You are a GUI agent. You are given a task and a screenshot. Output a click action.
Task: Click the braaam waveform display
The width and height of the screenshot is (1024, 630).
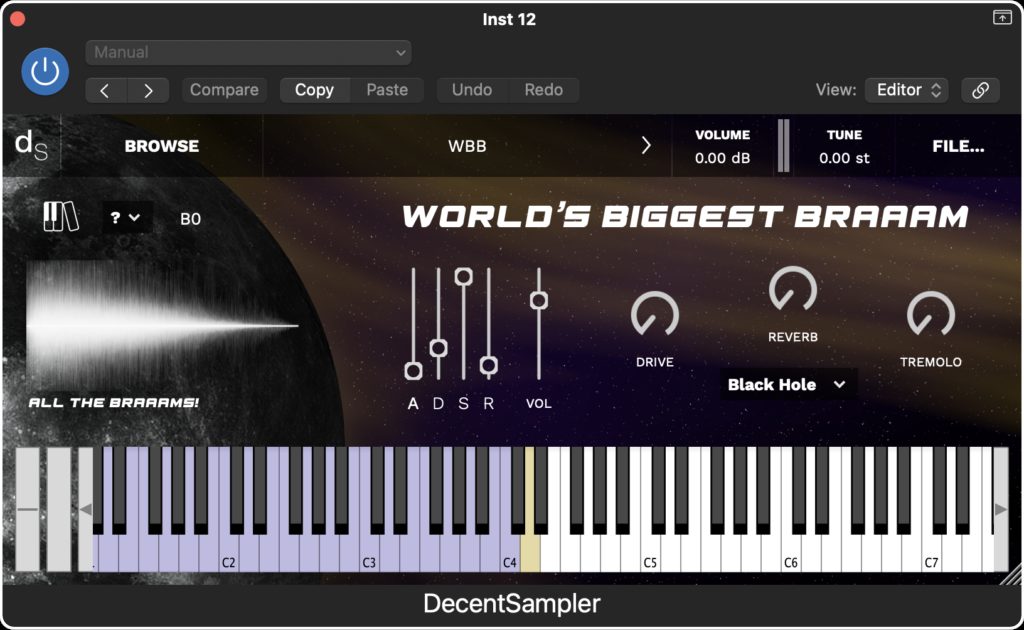click(x=163, y=325)
